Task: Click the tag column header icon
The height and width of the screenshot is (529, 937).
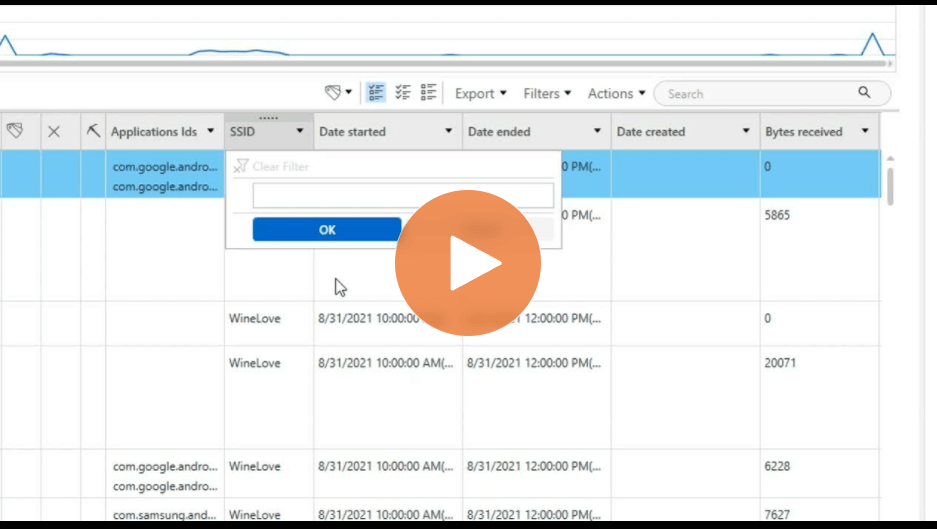Action: [x=15, y=130]
